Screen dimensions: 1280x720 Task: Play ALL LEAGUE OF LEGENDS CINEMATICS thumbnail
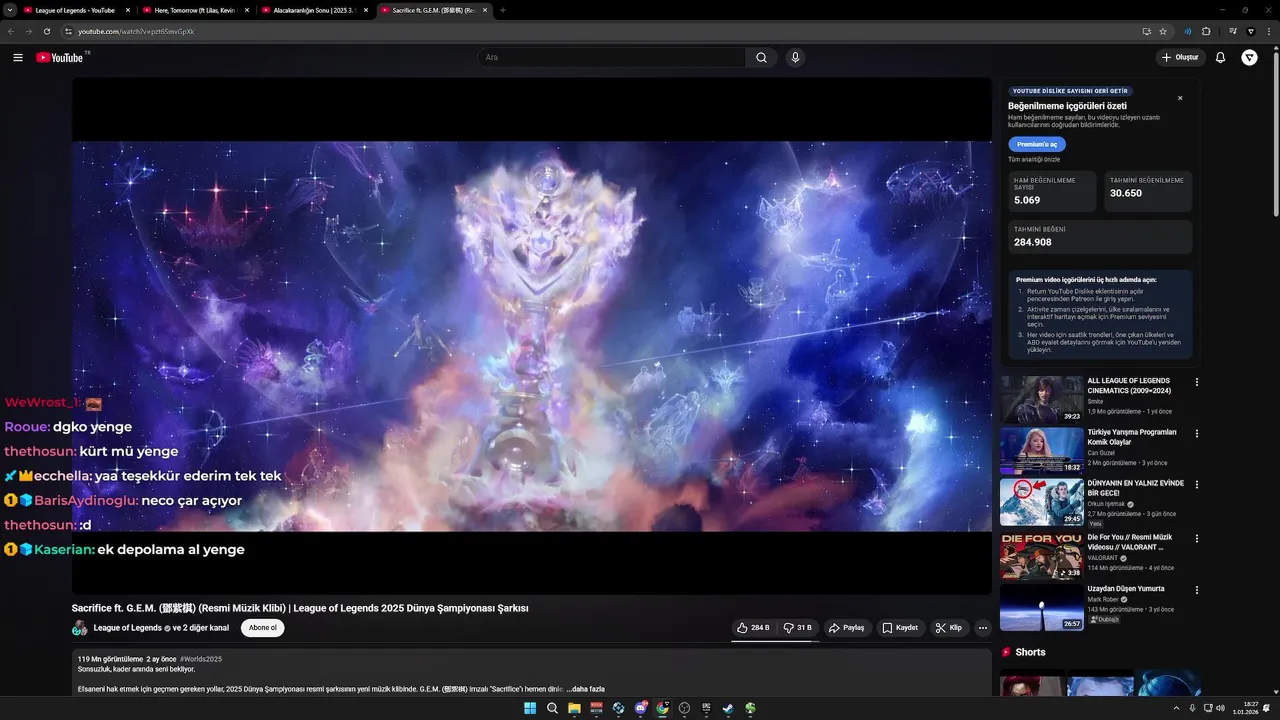point(1042,399)
